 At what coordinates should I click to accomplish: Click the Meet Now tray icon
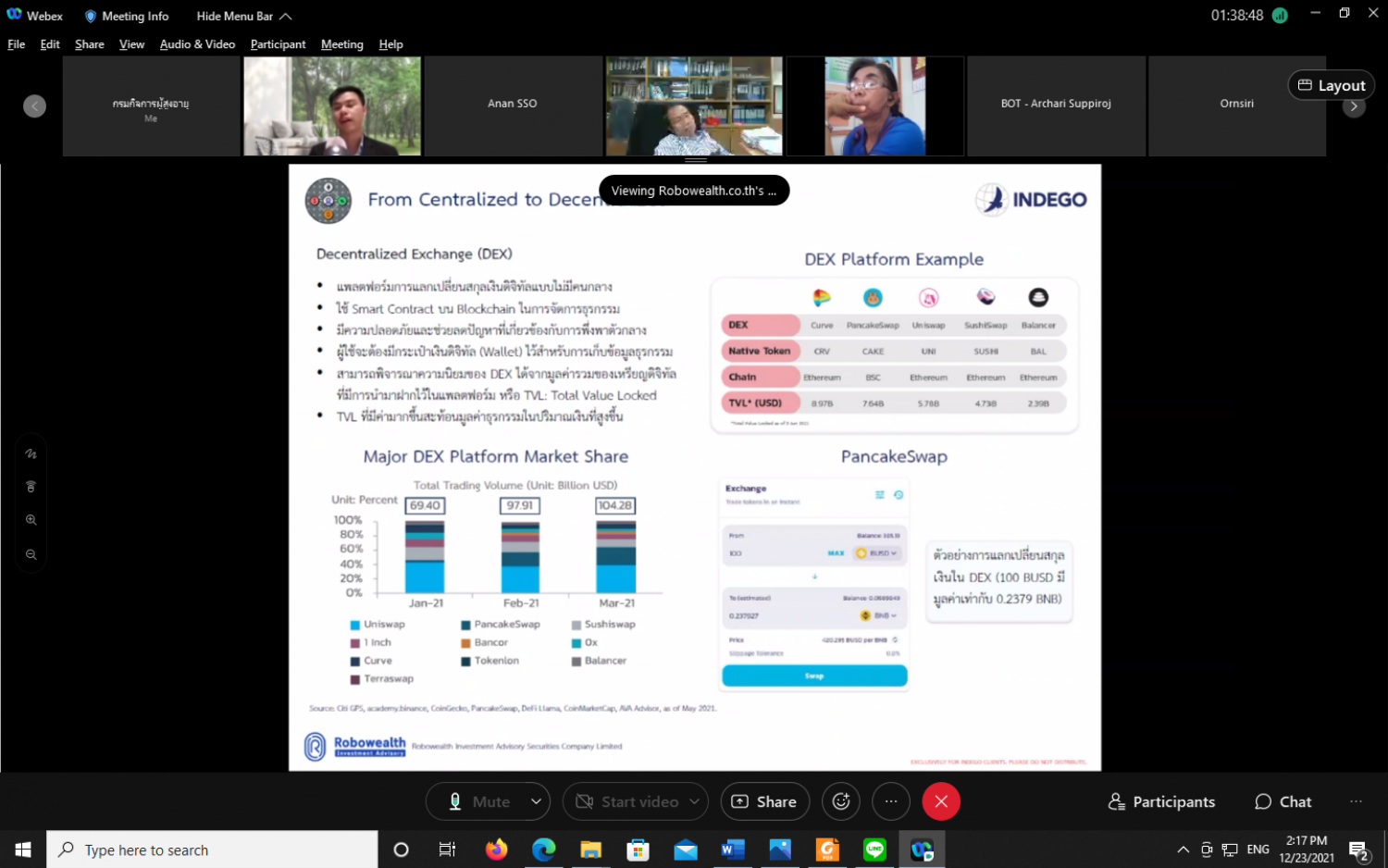click(x=1207, y=849)
